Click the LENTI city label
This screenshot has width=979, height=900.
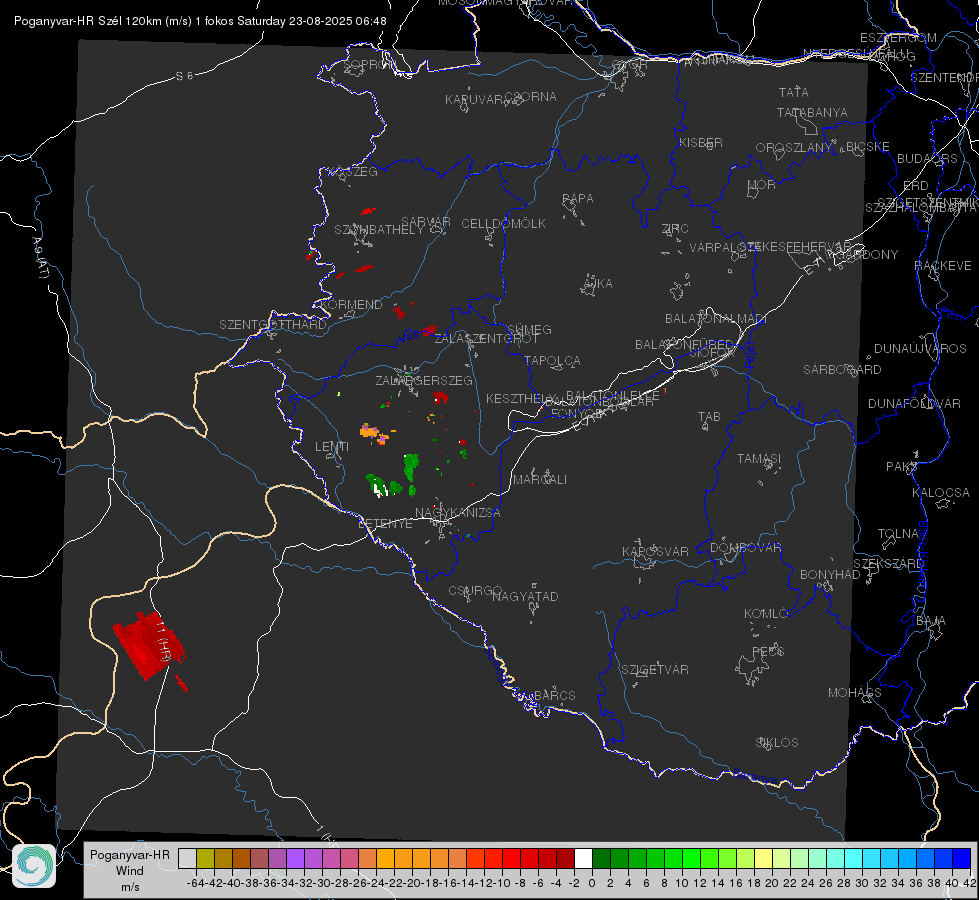[x=332, y=447]
